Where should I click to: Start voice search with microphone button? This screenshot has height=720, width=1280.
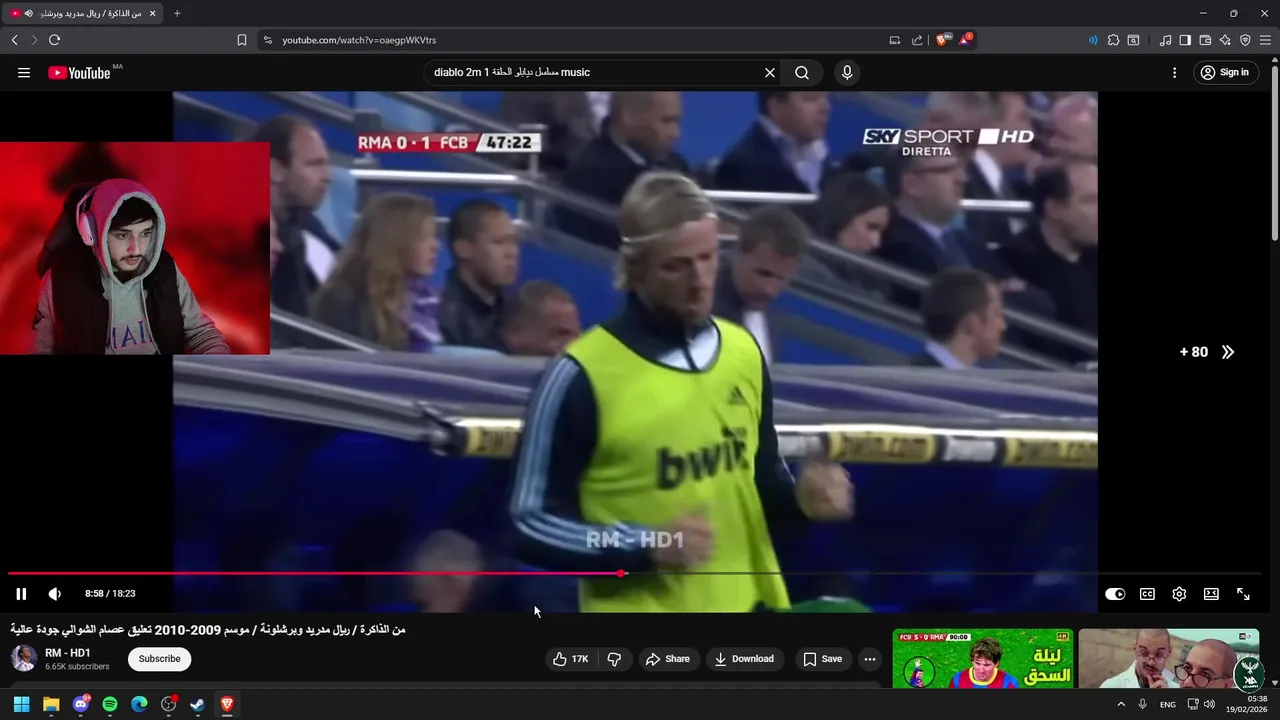pyautogui.click(x=847, y=72)
